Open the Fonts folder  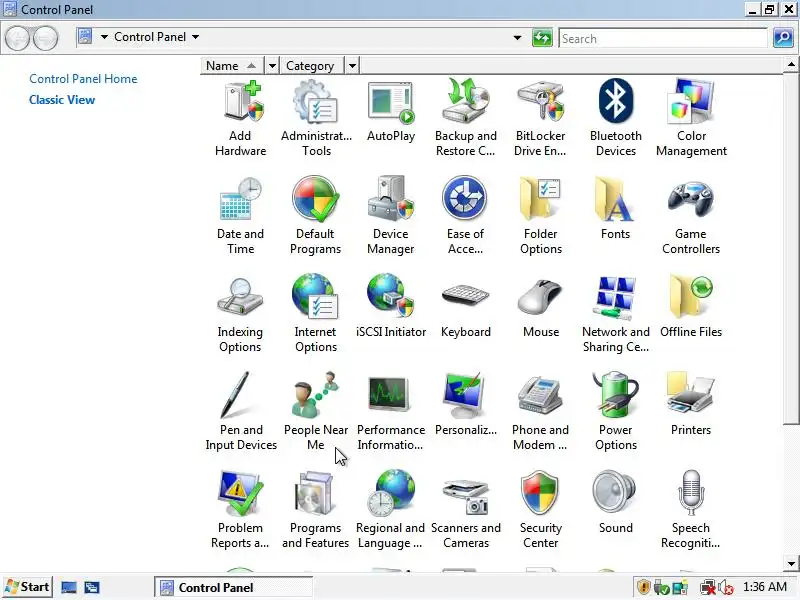pyautogui.click(x=615, y=209)
